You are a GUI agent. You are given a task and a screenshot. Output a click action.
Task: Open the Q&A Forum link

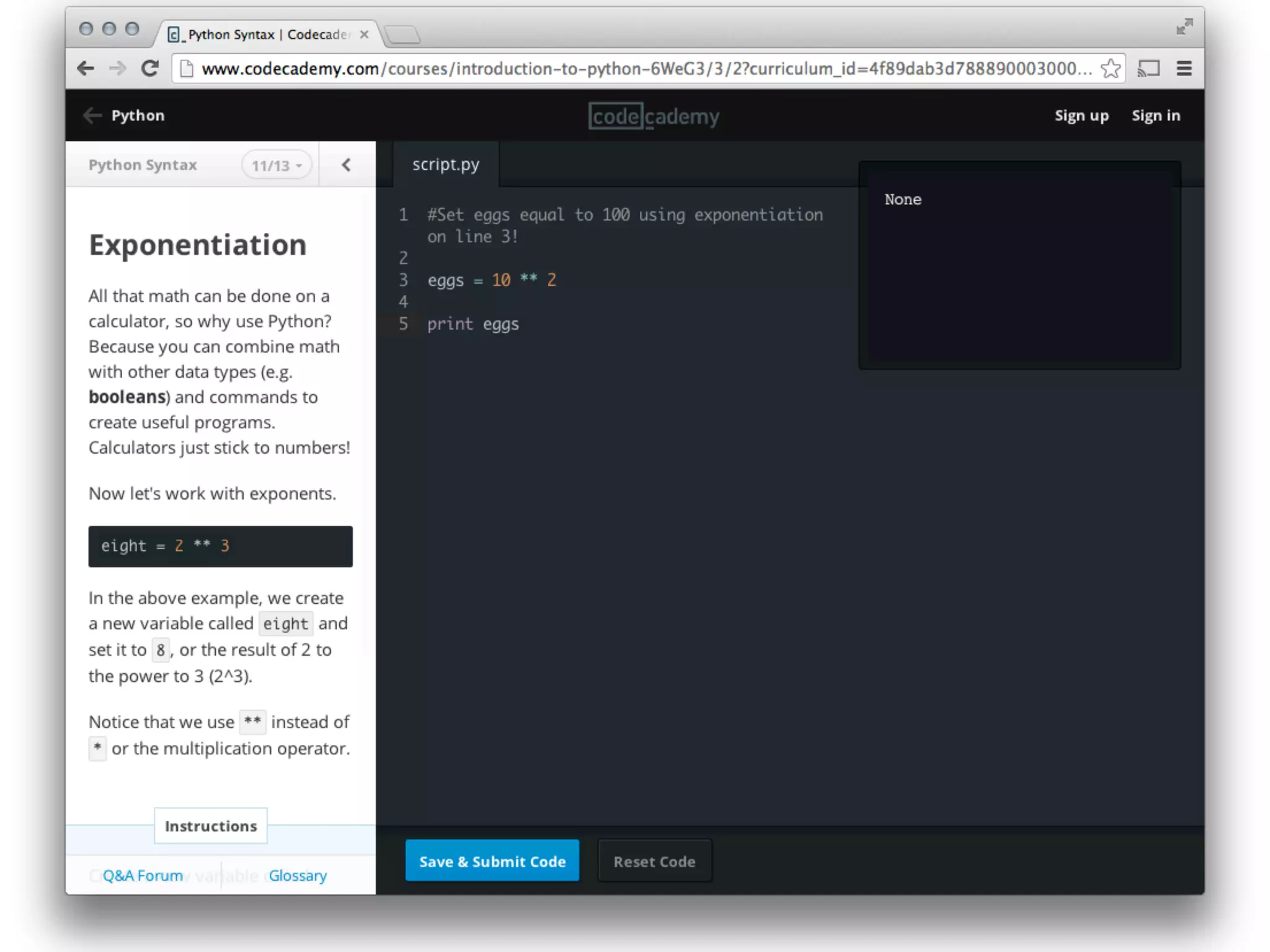pyautogui.click(x=143, y=875)
